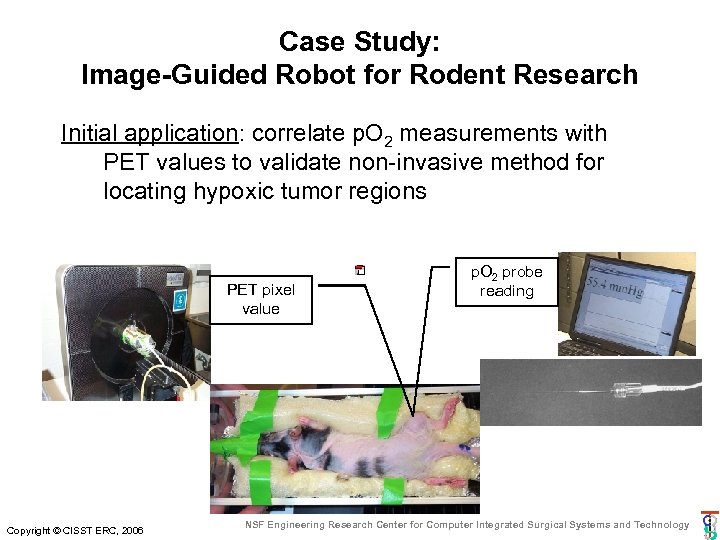
Task: Click the "Case Study:" title line
Action: coord(360,41)
